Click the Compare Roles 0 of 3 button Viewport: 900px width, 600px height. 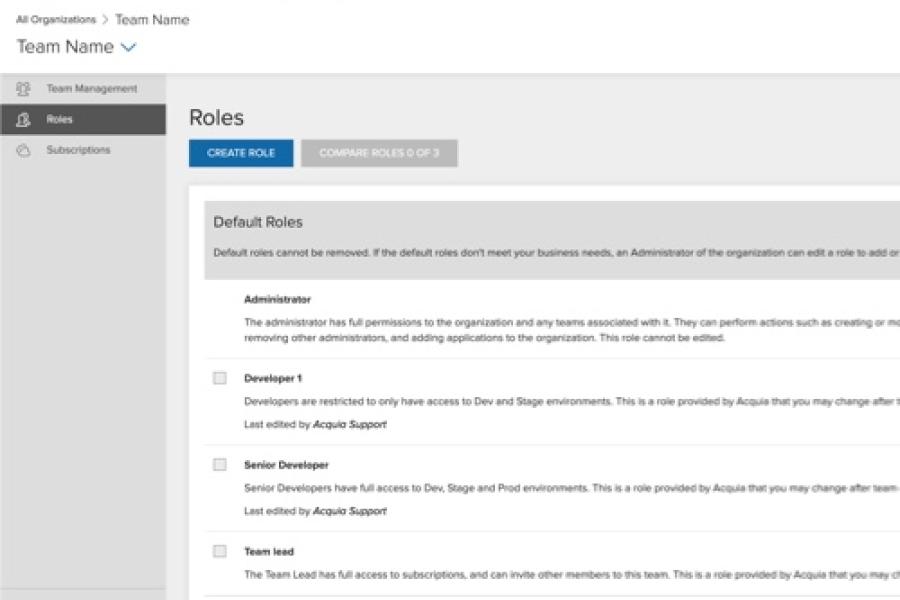379,153
